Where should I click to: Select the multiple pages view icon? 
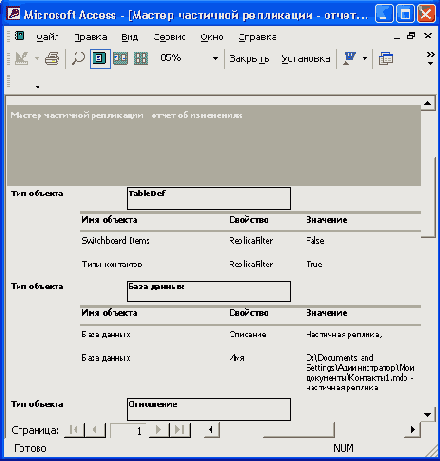click(141, 59)
